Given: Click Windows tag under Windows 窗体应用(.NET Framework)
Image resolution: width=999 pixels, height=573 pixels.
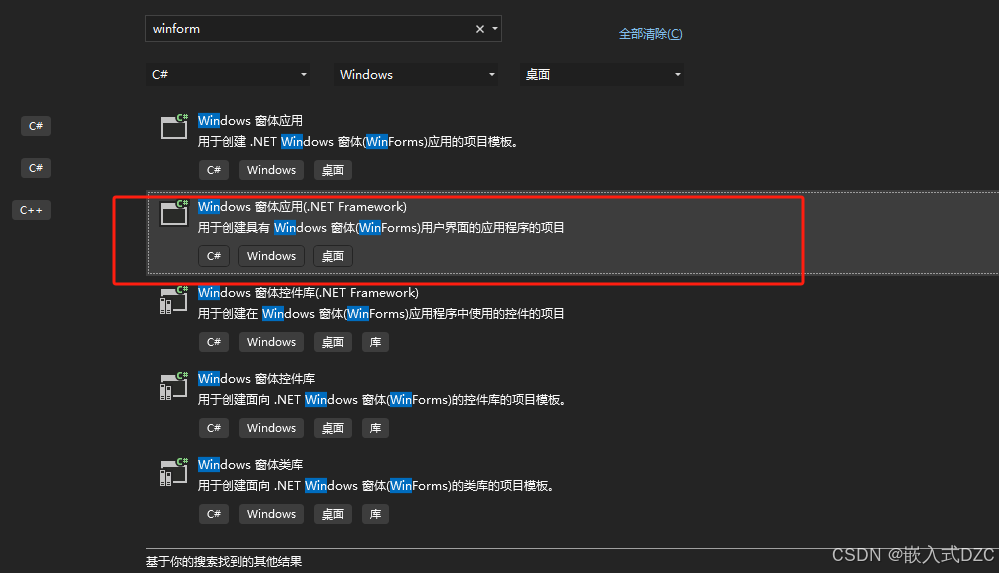Looking at the screenshot, I should pyautogui.click(x=271, y=256).
